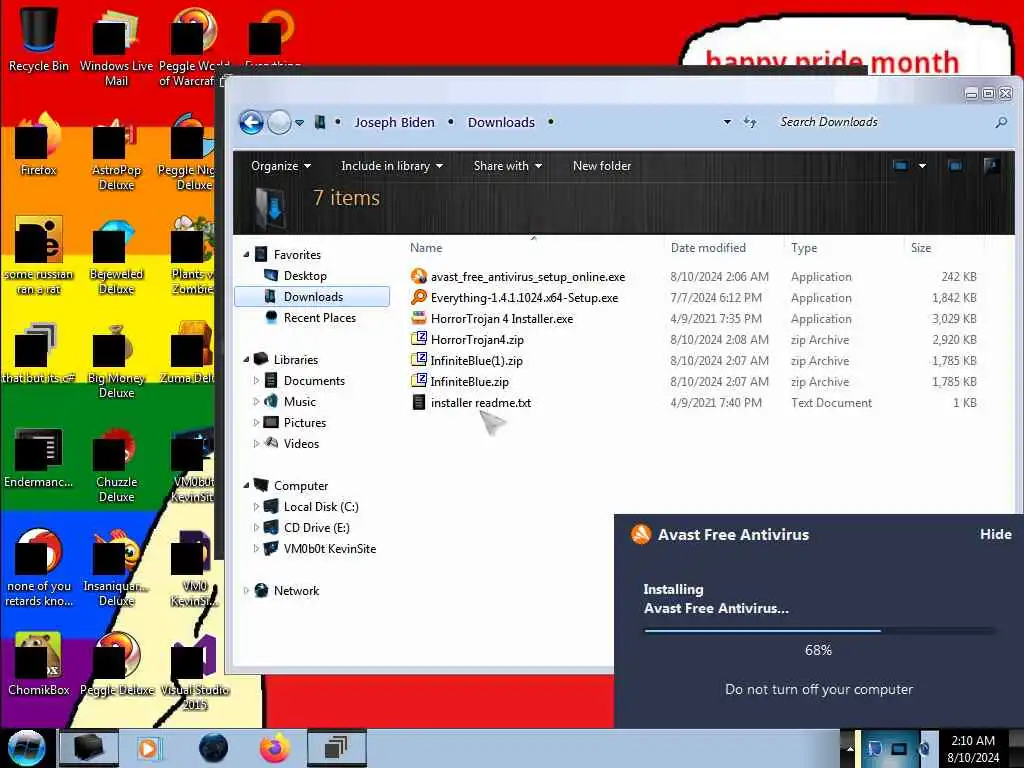This screenshot has width=1024, height=768.
Task: Collapse the Computer tree section
Action: (246, 485)
